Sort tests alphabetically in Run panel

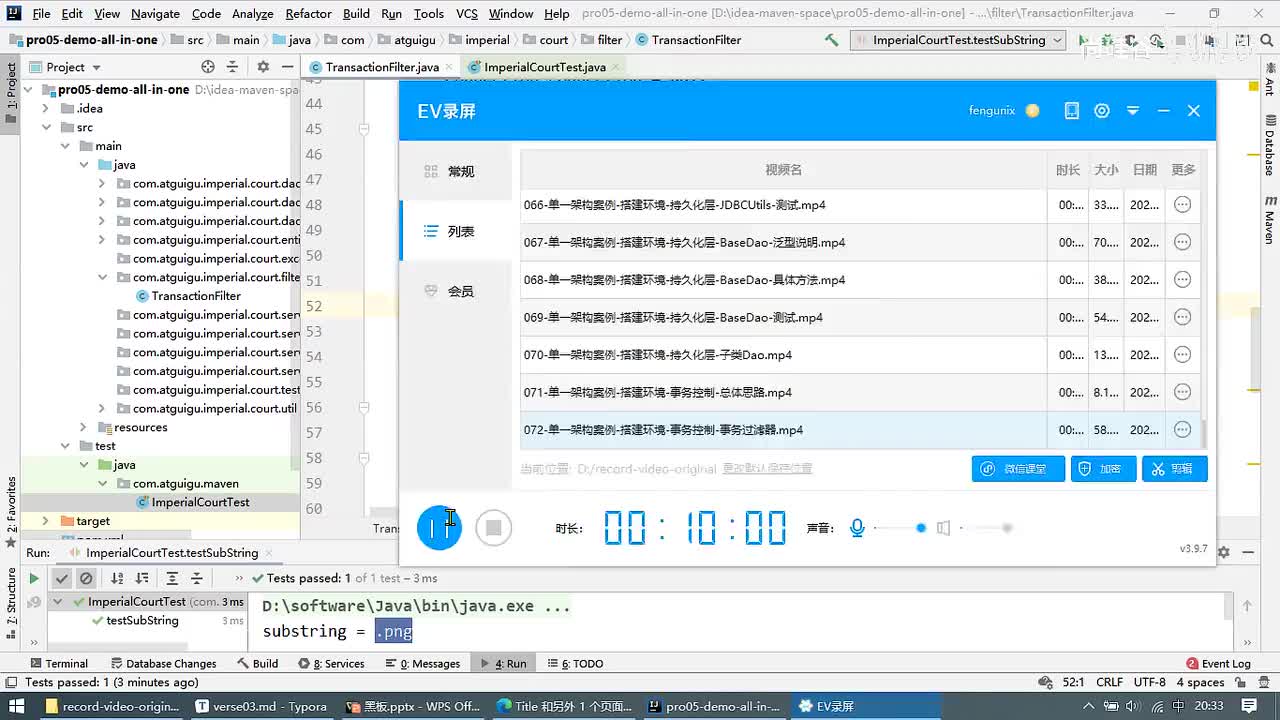click(118, 578)
